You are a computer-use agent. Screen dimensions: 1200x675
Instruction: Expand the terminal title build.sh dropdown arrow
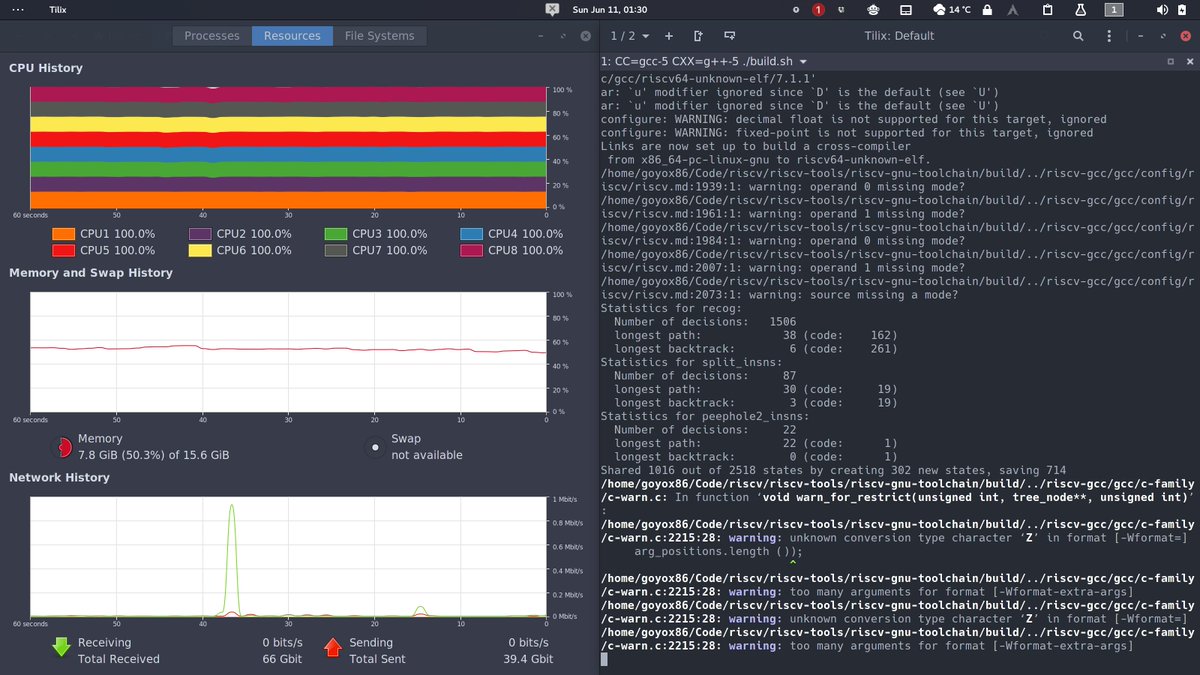(803, 62)
